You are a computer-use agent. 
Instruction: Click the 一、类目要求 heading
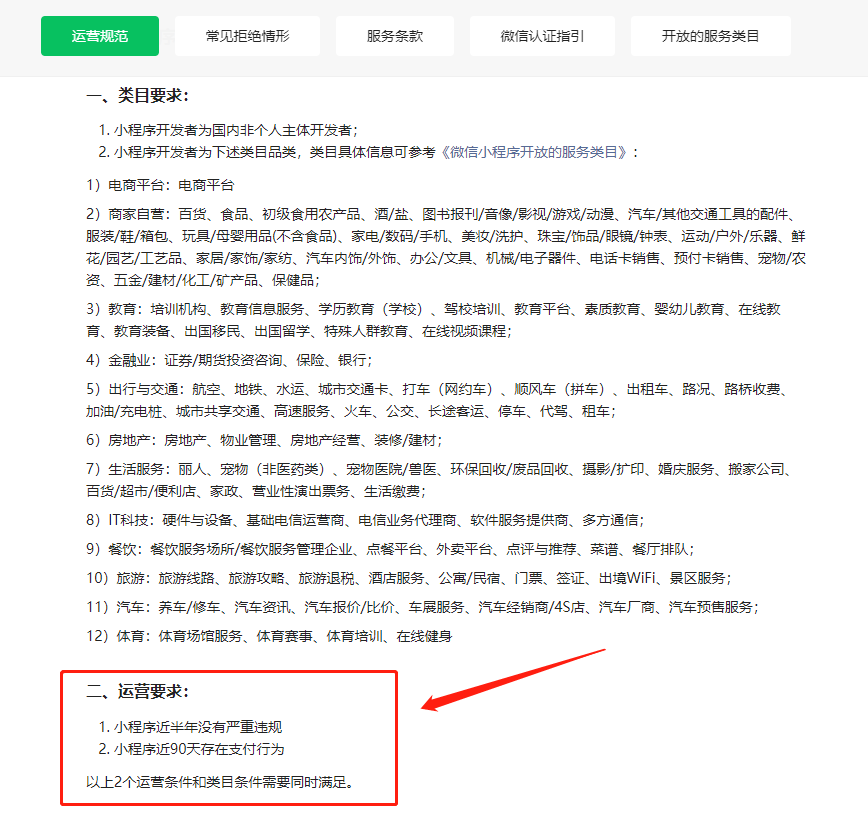137,96
